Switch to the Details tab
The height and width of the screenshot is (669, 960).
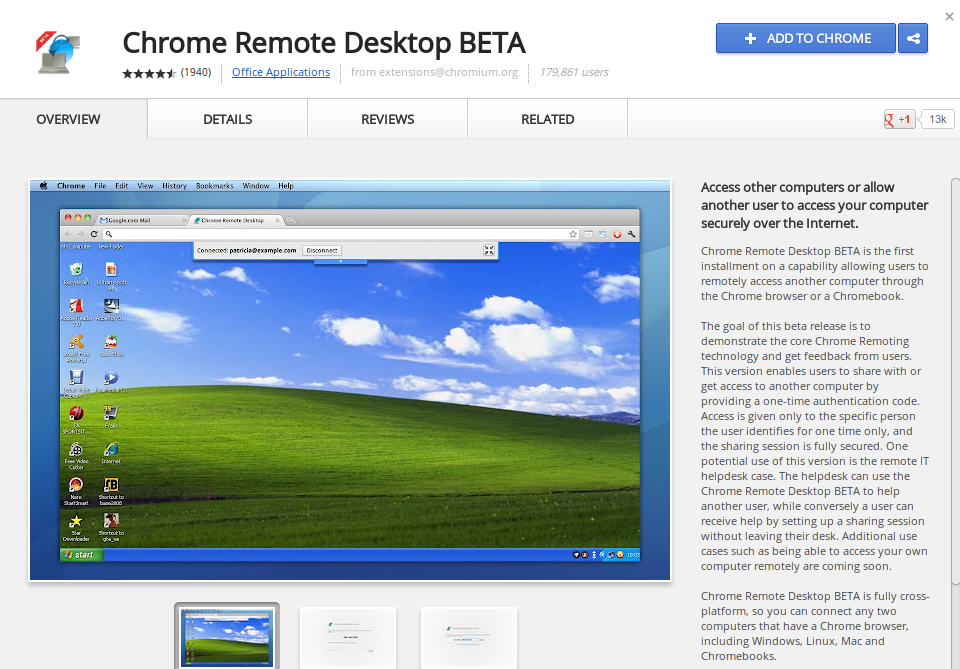coord(228,119)
